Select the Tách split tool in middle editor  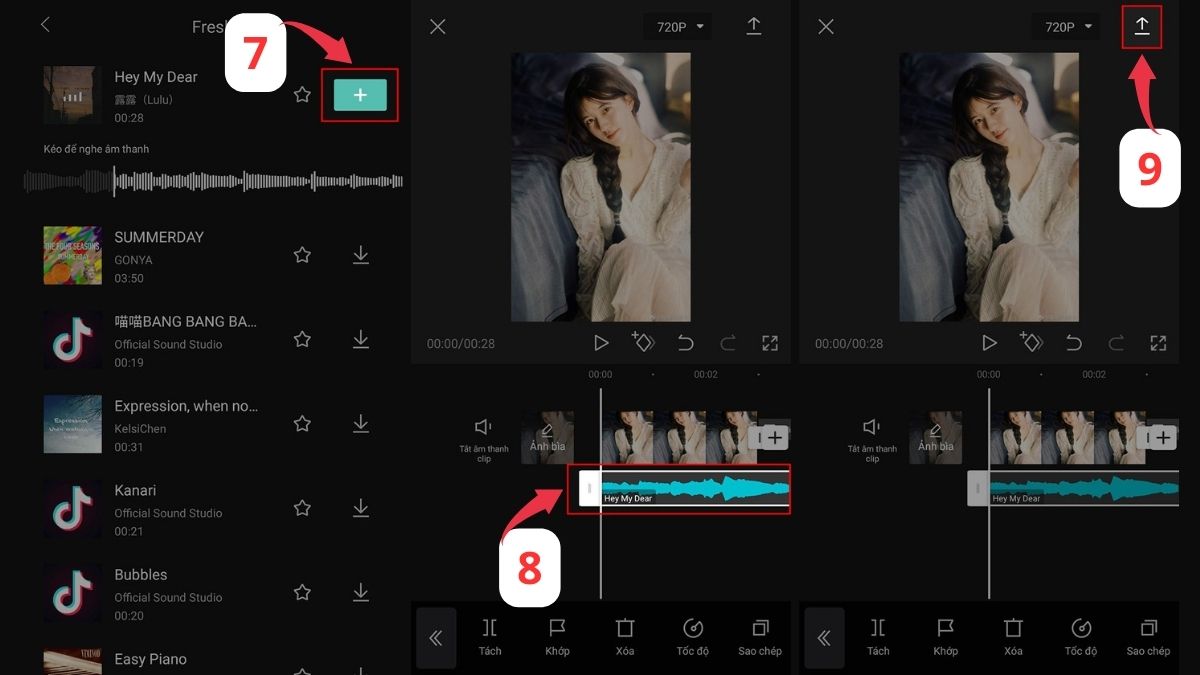coord(490,636)
